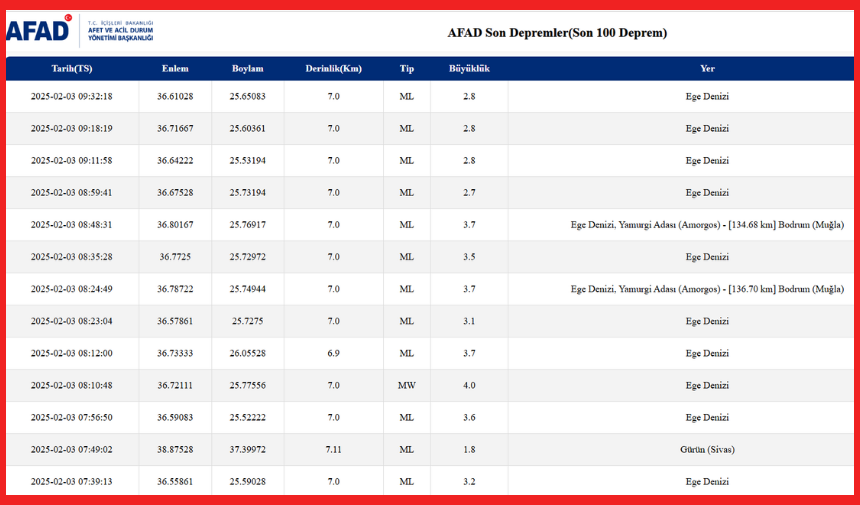Click magnitude value 3.1
This screenshot has width=860, height=505.
[x=469, y=321]
